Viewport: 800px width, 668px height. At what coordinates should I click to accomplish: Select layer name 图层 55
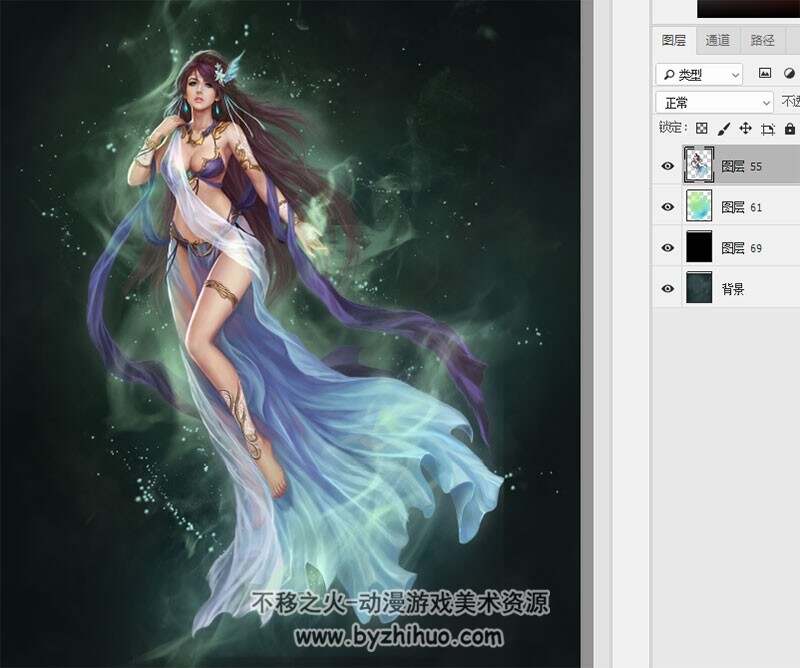(741, 166)
